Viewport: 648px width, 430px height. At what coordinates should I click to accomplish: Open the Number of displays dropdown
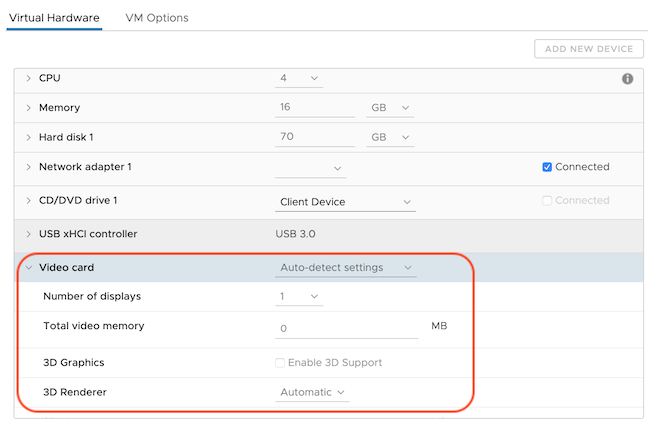click(299, 296)
